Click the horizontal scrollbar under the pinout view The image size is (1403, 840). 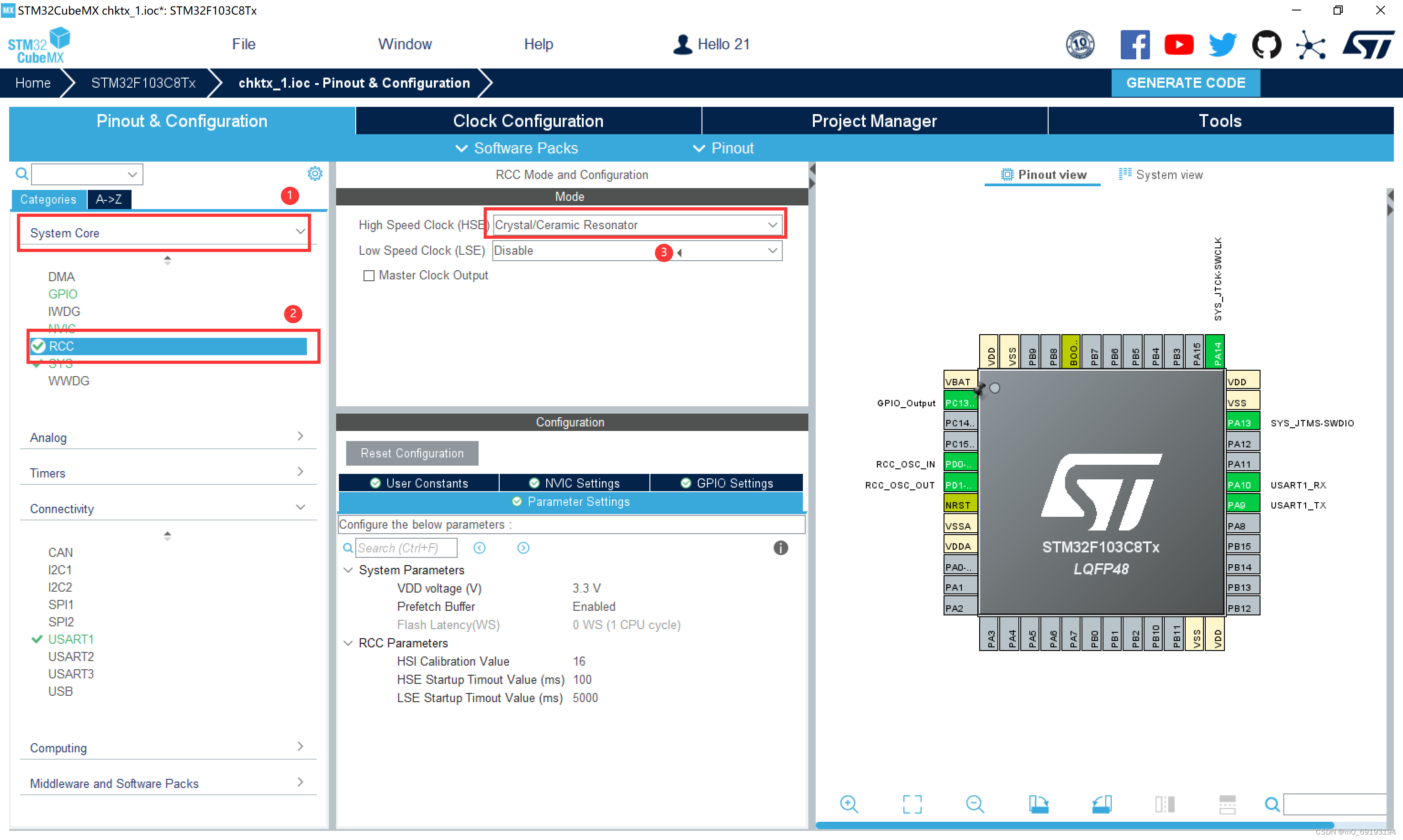click(x=1074, y=825)
